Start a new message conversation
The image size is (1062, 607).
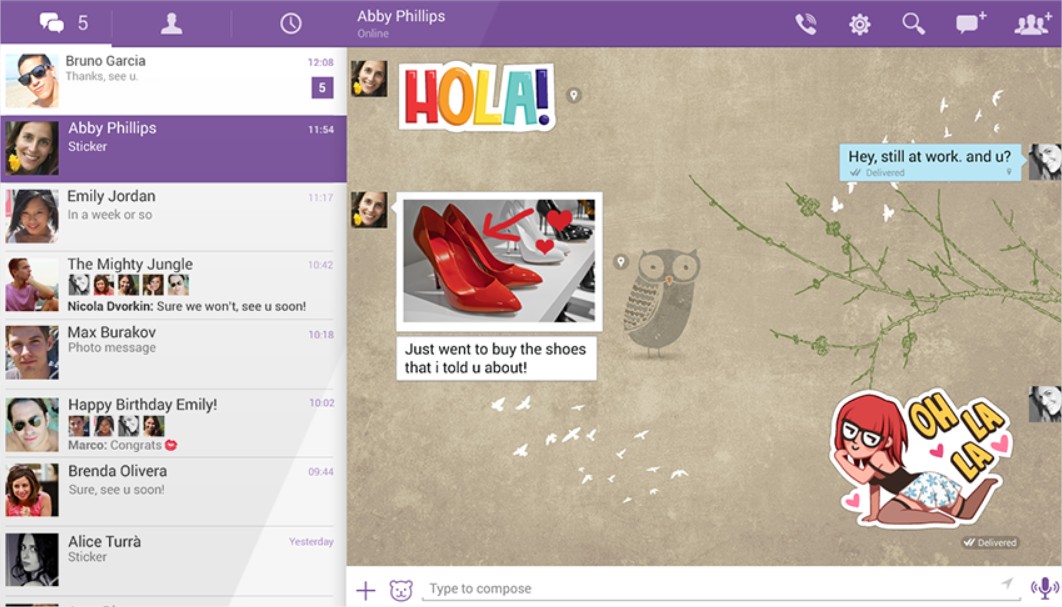970,24
